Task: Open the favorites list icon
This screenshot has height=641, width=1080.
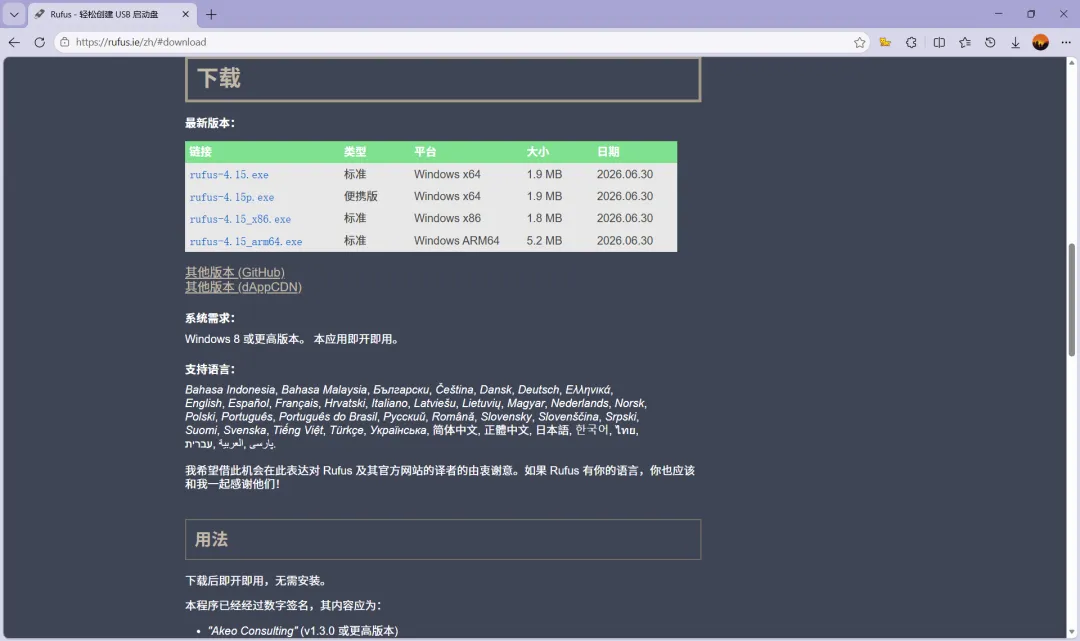Action: pos(964,43)
